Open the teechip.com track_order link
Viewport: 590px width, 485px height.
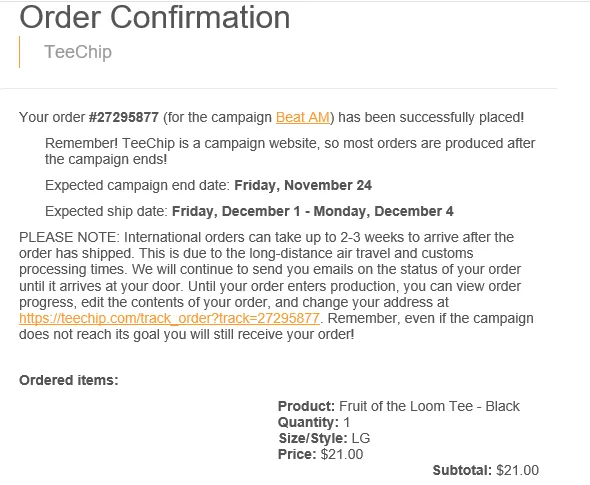(170, 318)
